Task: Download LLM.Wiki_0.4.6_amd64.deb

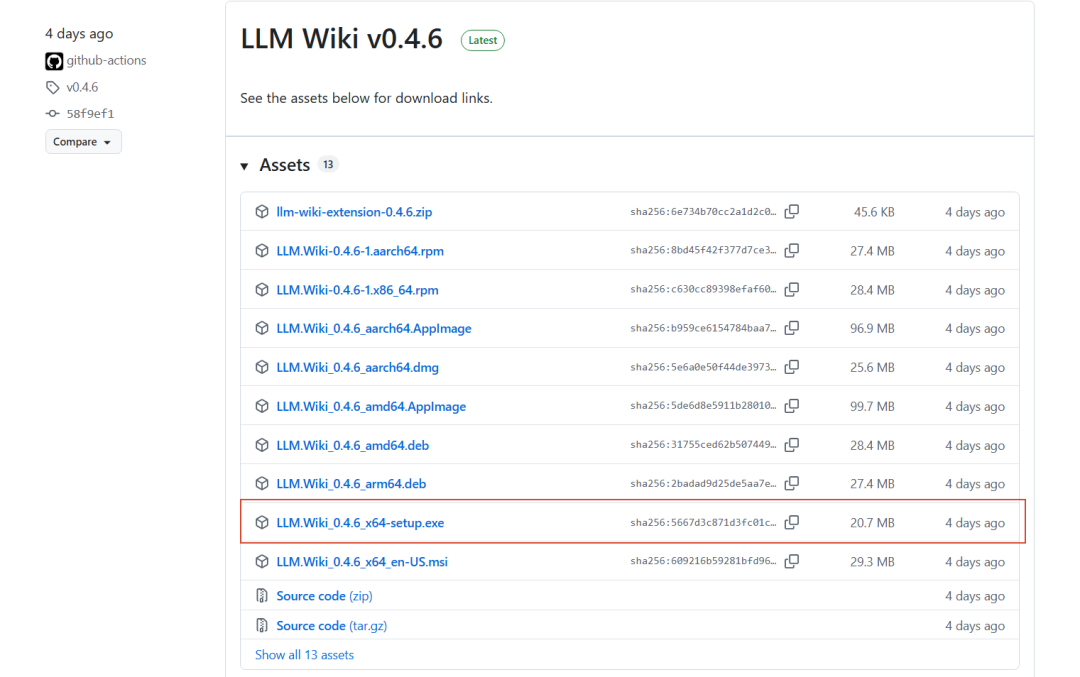Action: pyautogui.click(x=353, y=445)
